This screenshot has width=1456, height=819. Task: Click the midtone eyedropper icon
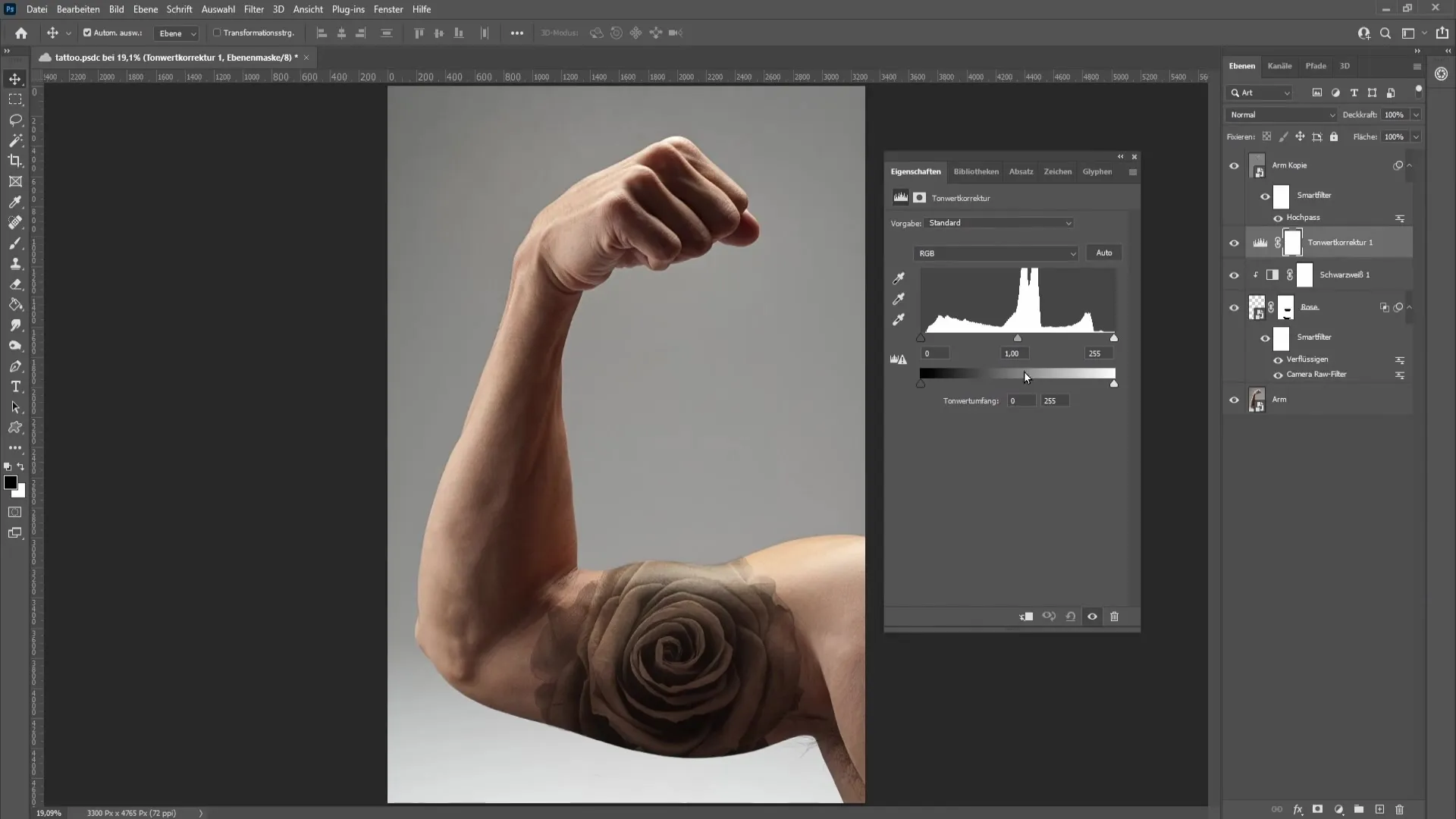899,299
